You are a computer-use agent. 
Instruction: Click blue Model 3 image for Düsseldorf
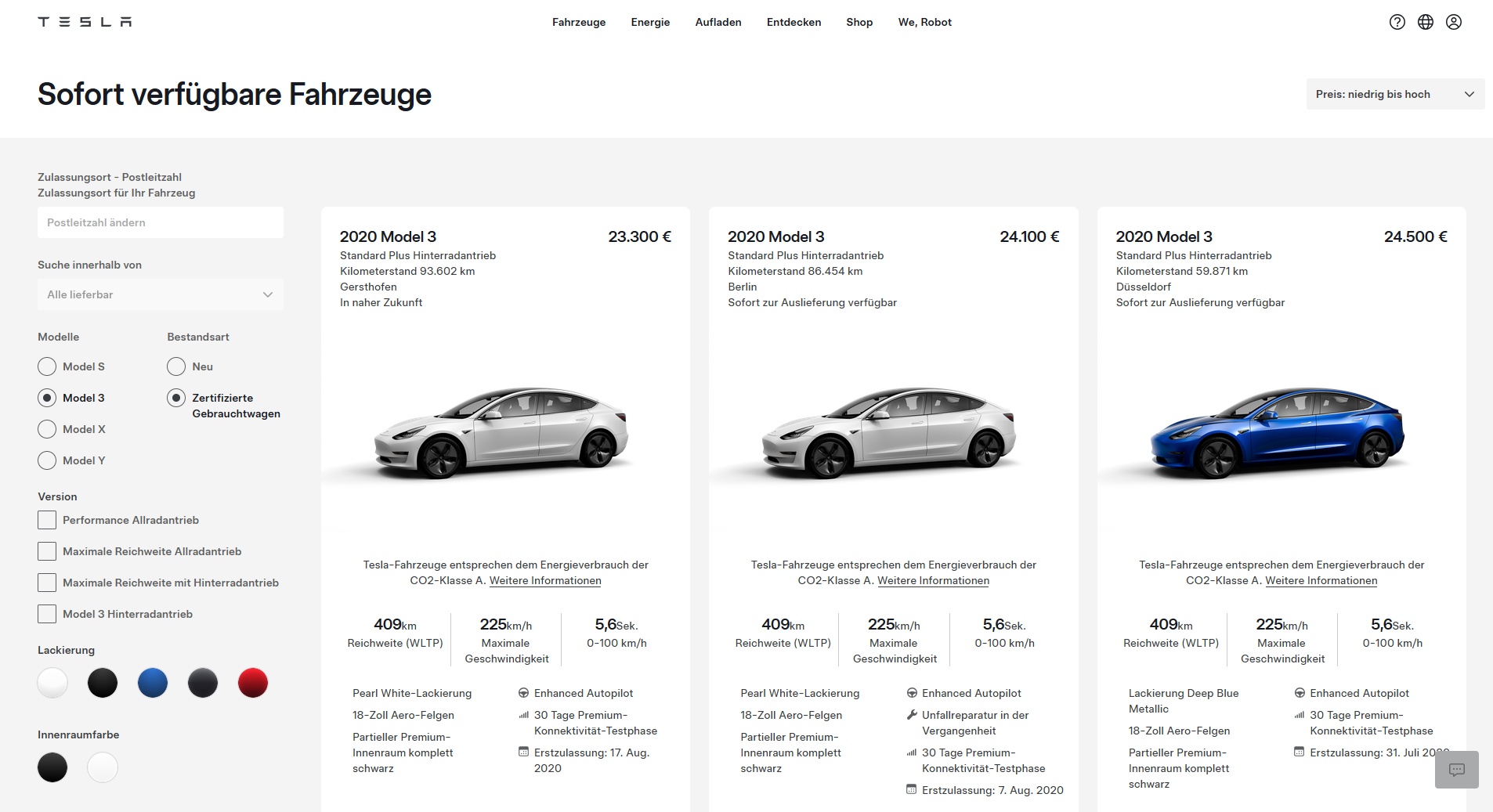pos(1278,431)
